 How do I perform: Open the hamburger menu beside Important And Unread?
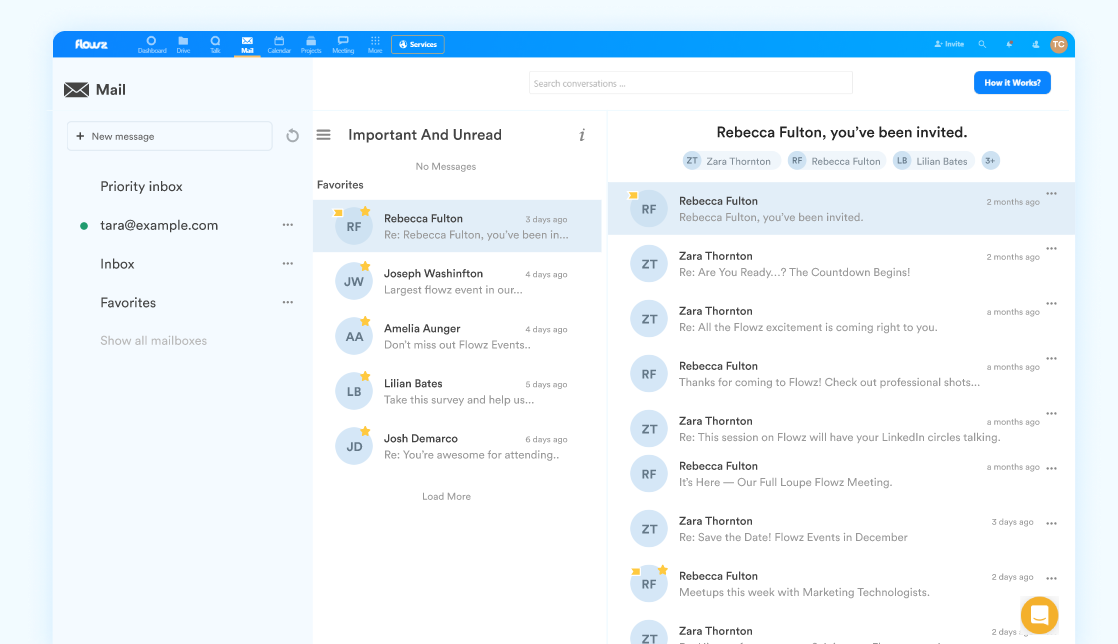coord(323,135)
